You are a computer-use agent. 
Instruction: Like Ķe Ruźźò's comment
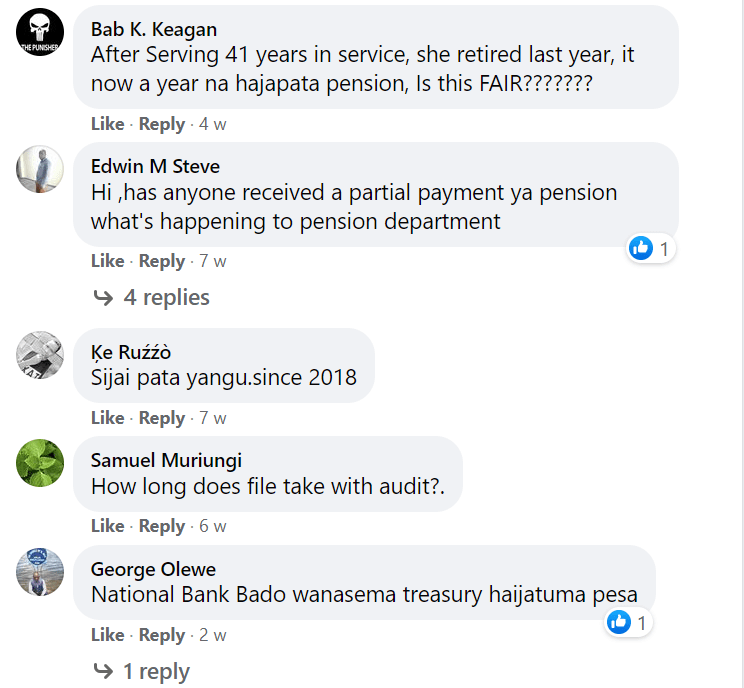(107, 418)
